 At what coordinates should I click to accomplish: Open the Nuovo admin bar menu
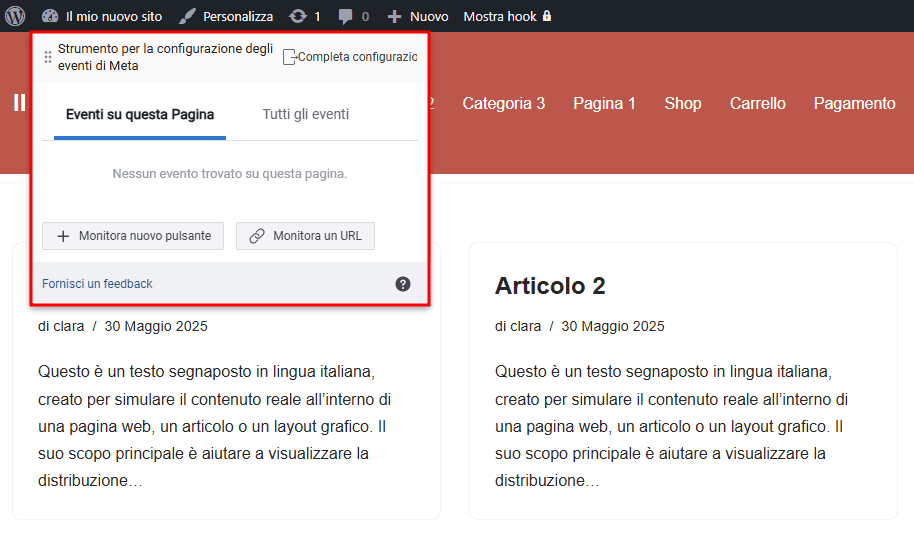coord(429,16)
